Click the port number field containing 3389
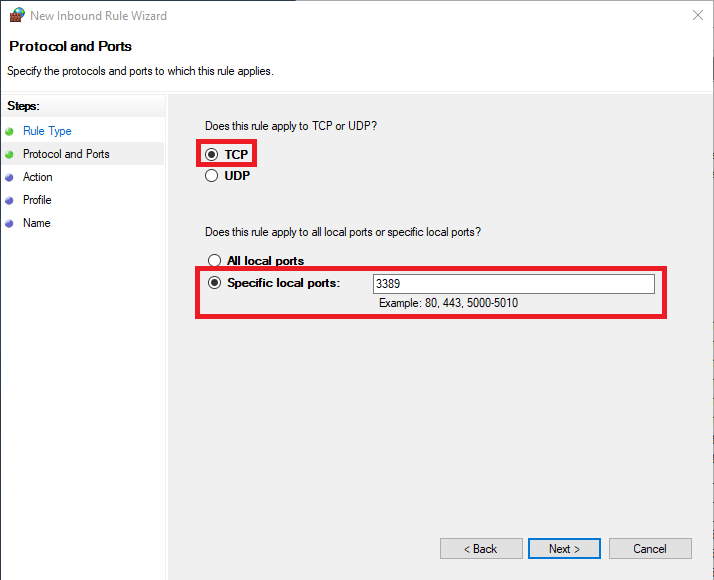 [x=514, y=284]
